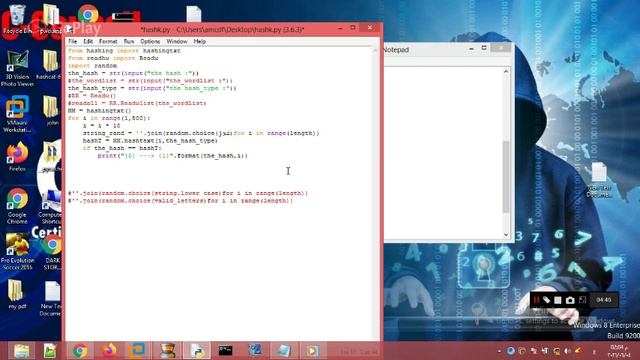Viewport: 640px width, 360px height.
Task: Open the Help menu in IDLE
Action: coord(200,42)
